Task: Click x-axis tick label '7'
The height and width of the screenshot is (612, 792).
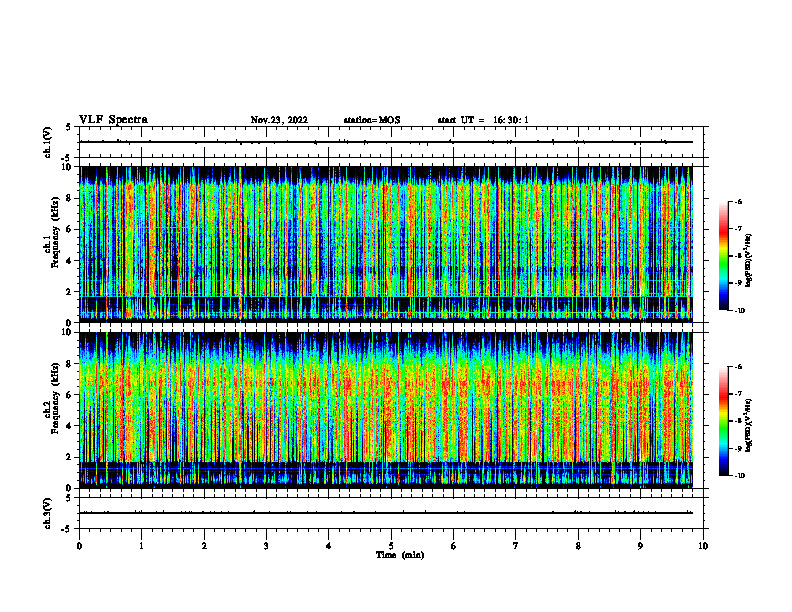Action: 516,546
